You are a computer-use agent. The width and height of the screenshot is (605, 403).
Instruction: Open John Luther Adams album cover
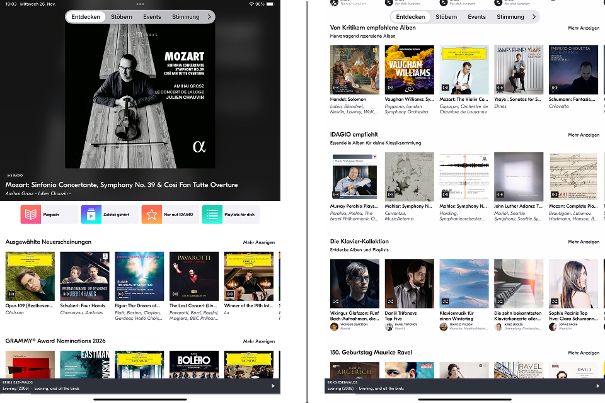pyautogui.click(x=519, y=177)
